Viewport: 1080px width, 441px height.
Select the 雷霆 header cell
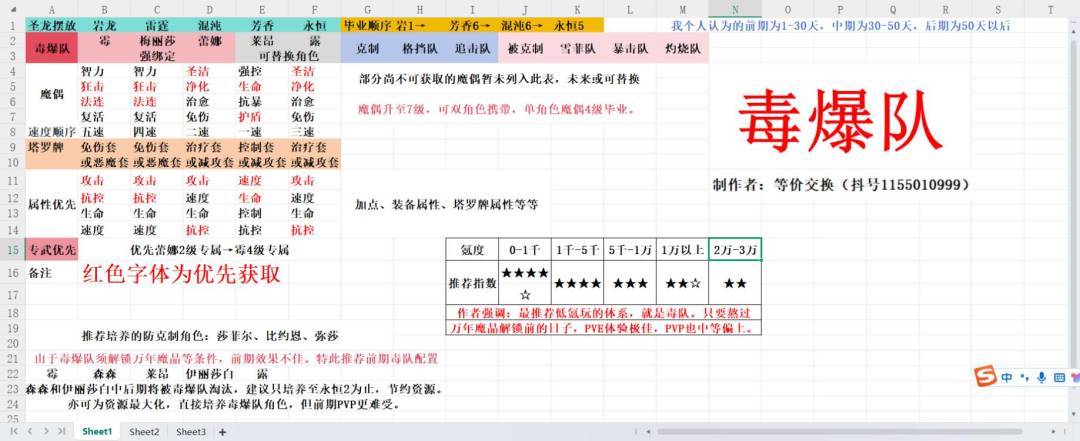coord(157,25)
